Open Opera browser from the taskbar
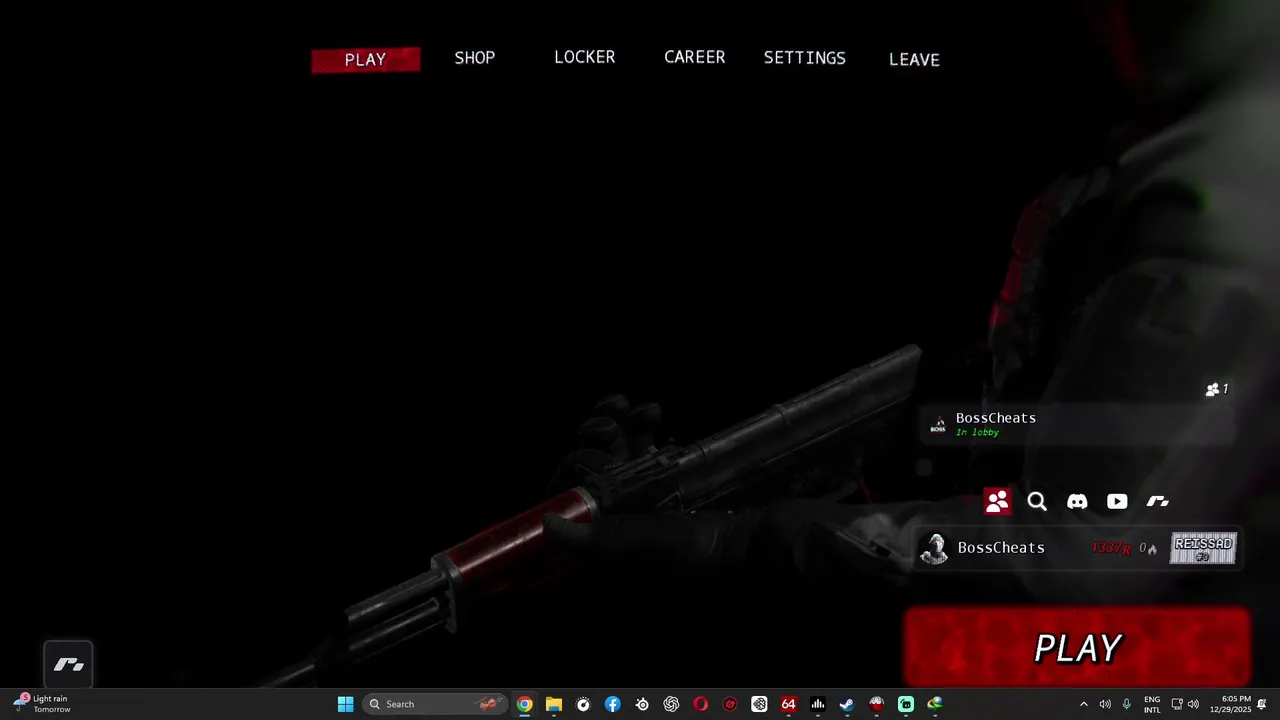The width and height of the screenshot is (1280, 720). (700, 704)
